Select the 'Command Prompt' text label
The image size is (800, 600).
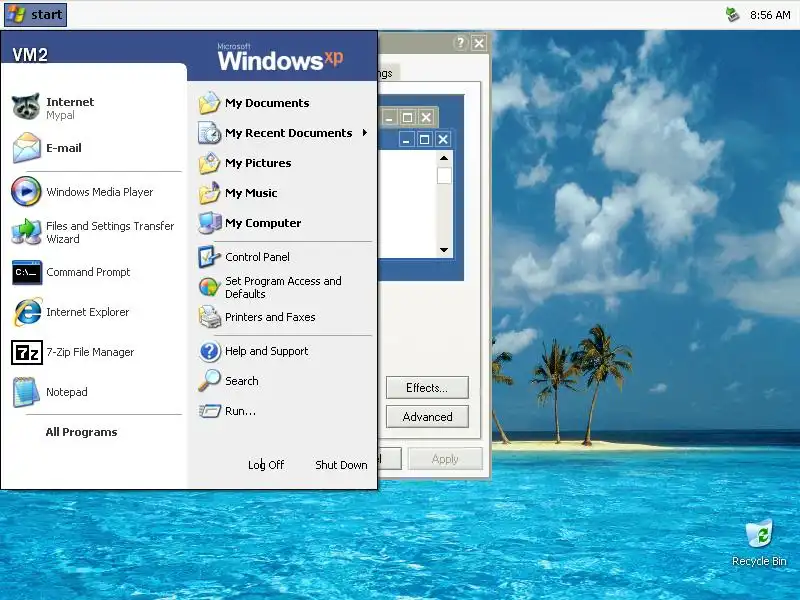click(88, 272)
